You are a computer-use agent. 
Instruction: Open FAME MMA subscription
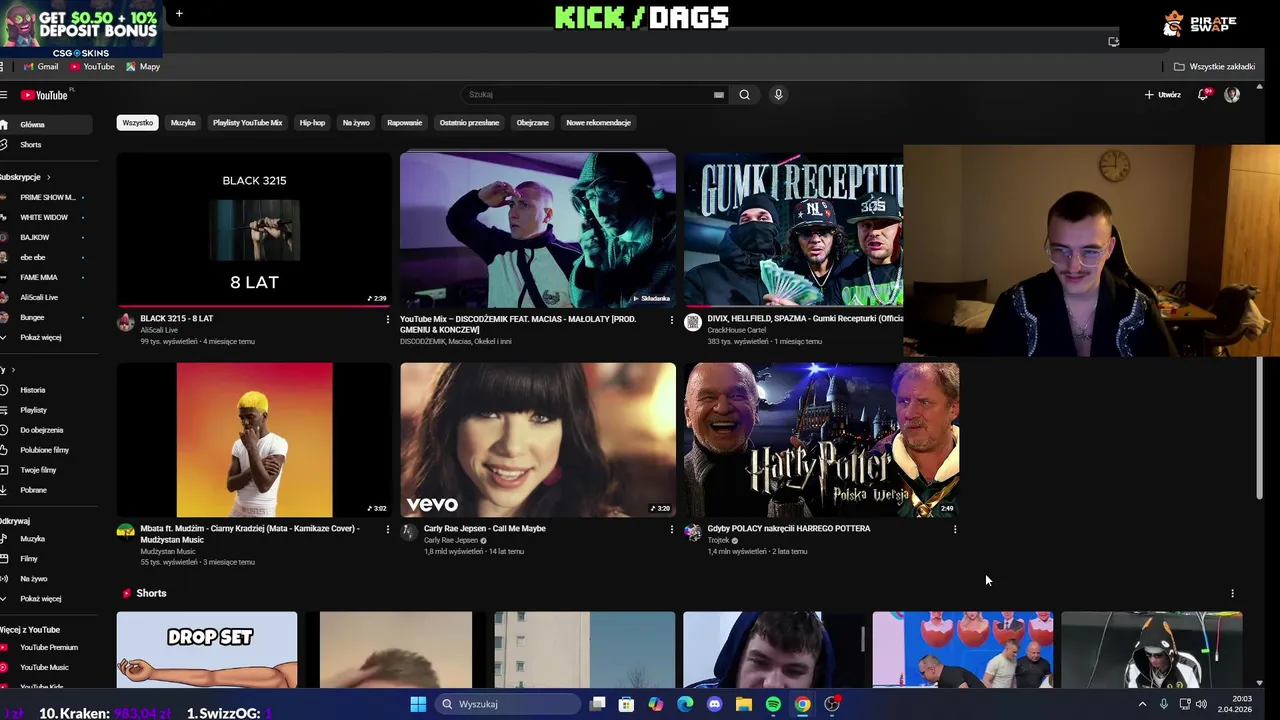point(46,278)
